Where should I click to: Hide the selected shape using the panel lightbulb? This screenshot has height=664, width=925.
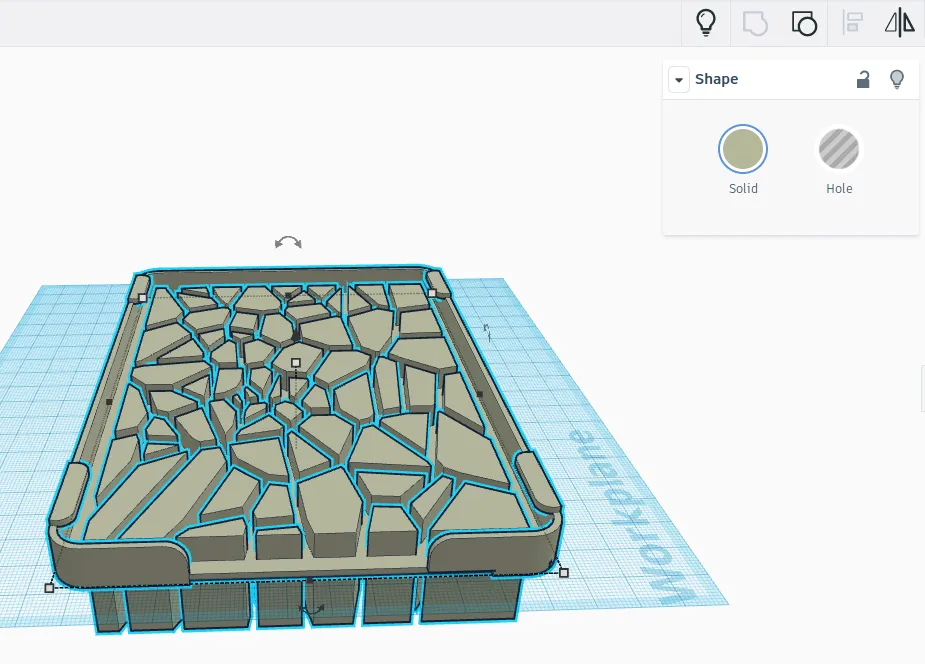click(897, 79)
